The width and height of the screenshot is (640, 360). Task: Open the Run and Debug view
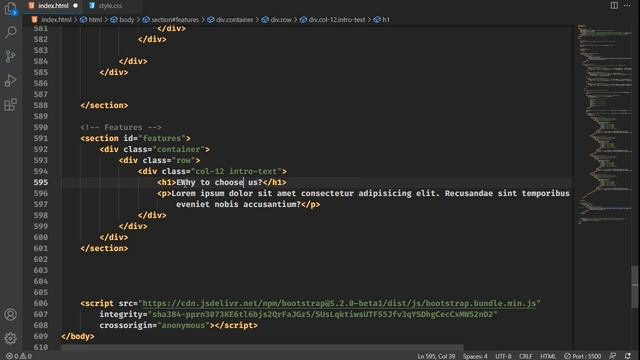tap(11, 80)
